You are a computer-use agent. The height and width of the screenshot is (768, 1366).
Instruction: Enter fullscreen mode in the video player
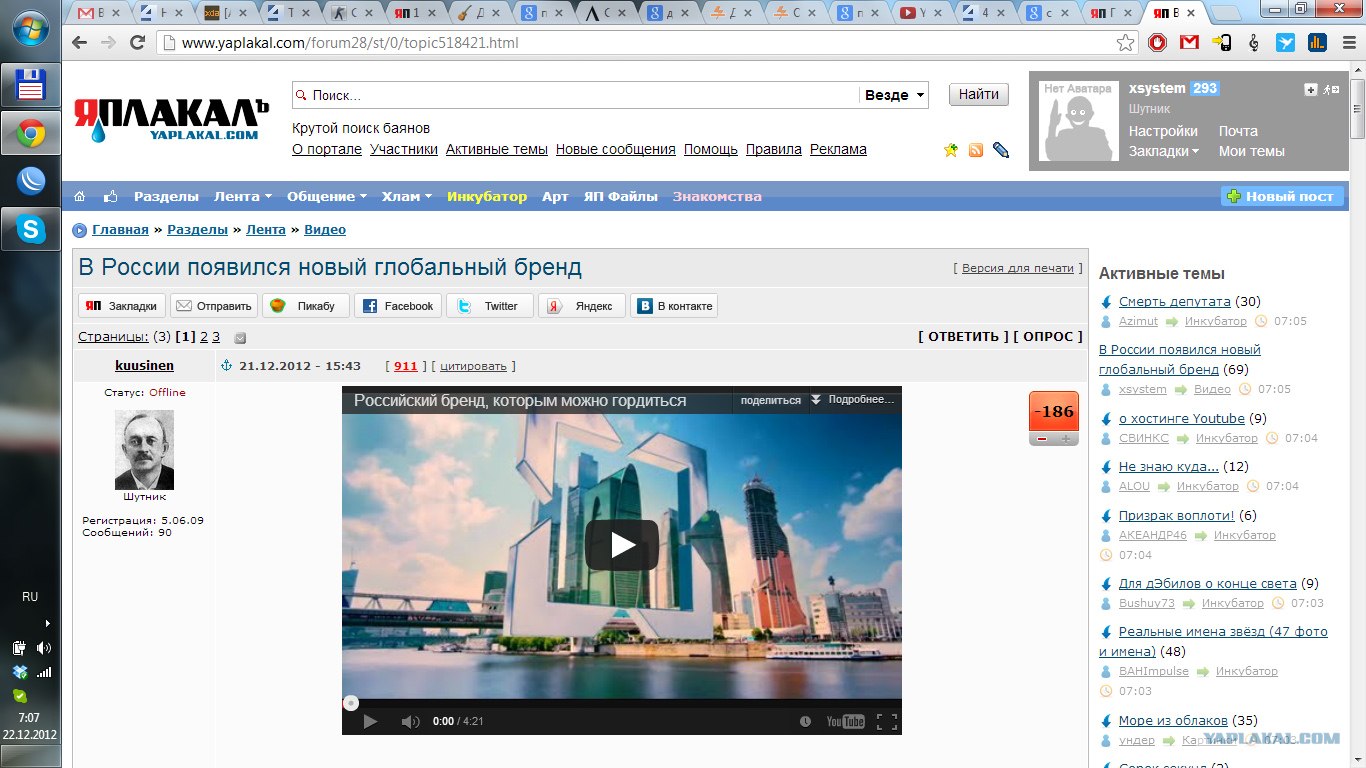[886, 721]
